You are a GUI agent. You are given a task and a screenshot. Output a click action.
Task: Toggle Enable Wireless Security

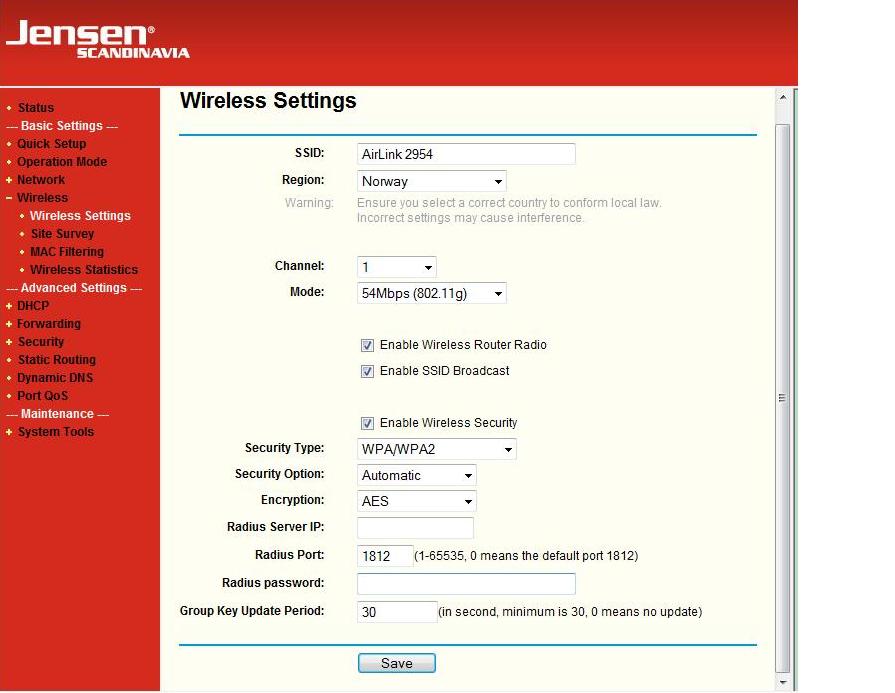point(367,423)
